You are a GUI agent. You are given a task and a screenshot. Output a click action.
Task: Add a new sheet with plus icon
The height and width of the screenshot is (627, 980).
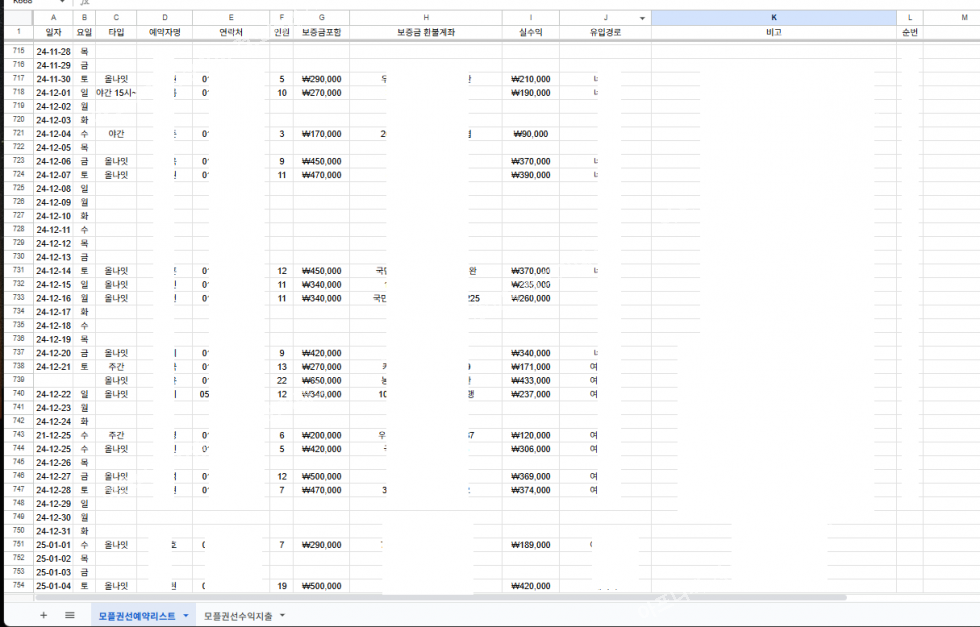43,615
